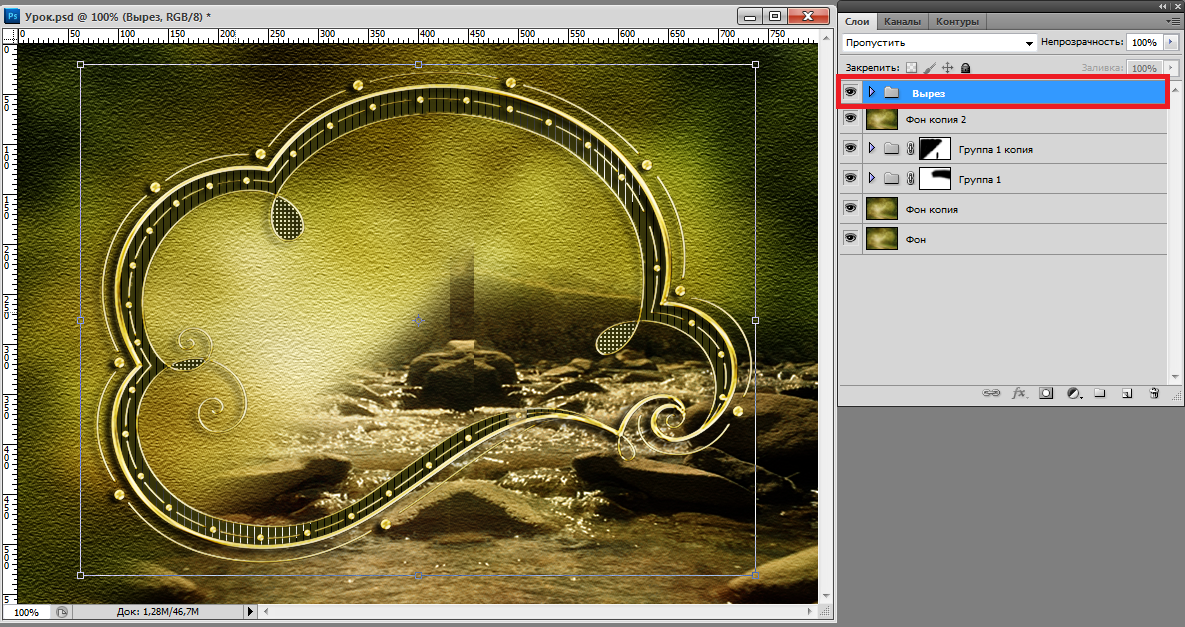Click the transform box center crosshair
1185x627 pixels.
(418, 320)
